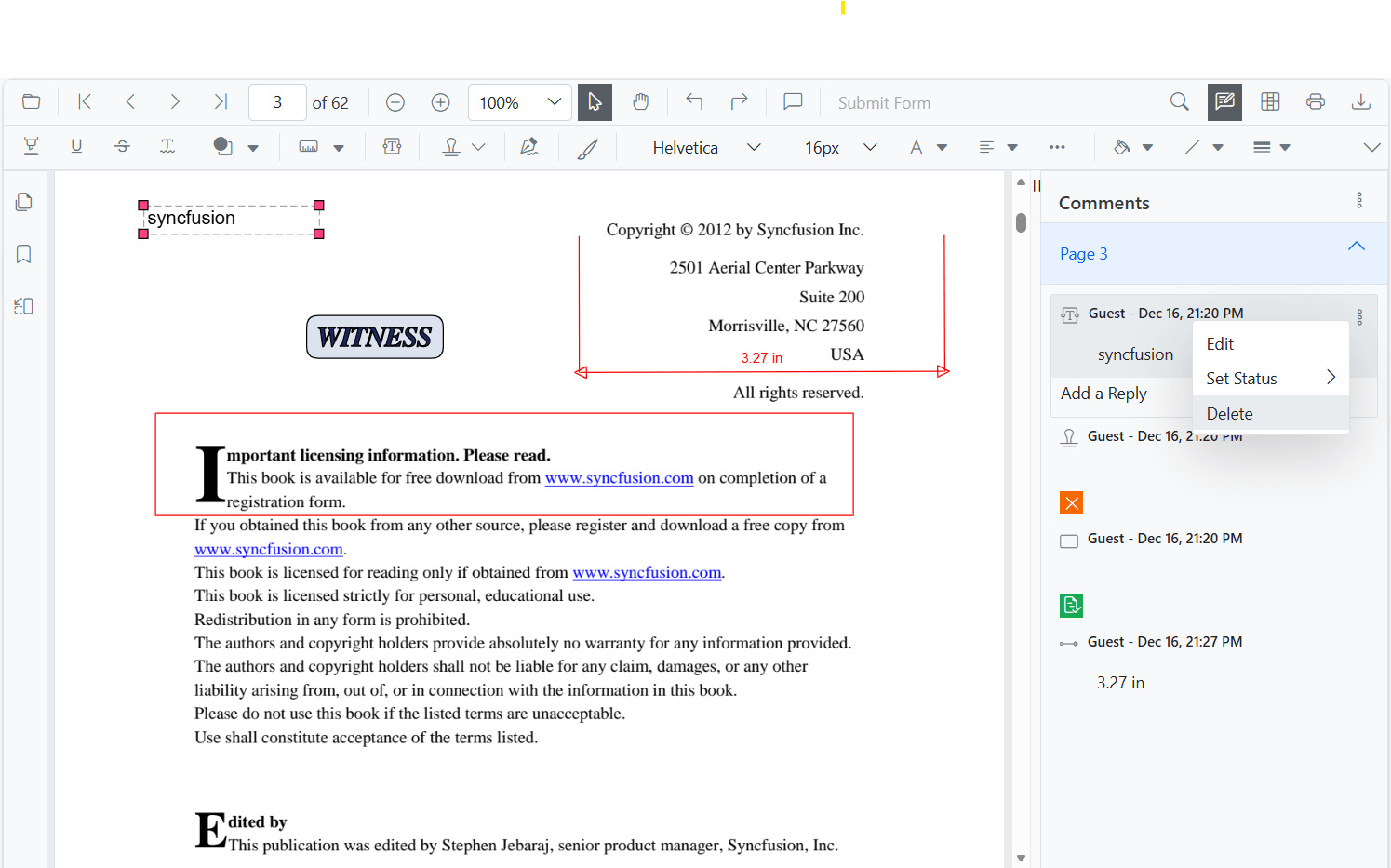Image resolution: width=1391 pixels, height=868 pixels.
Task: Open the Set Status submenu
Action: coord(1242,378)
